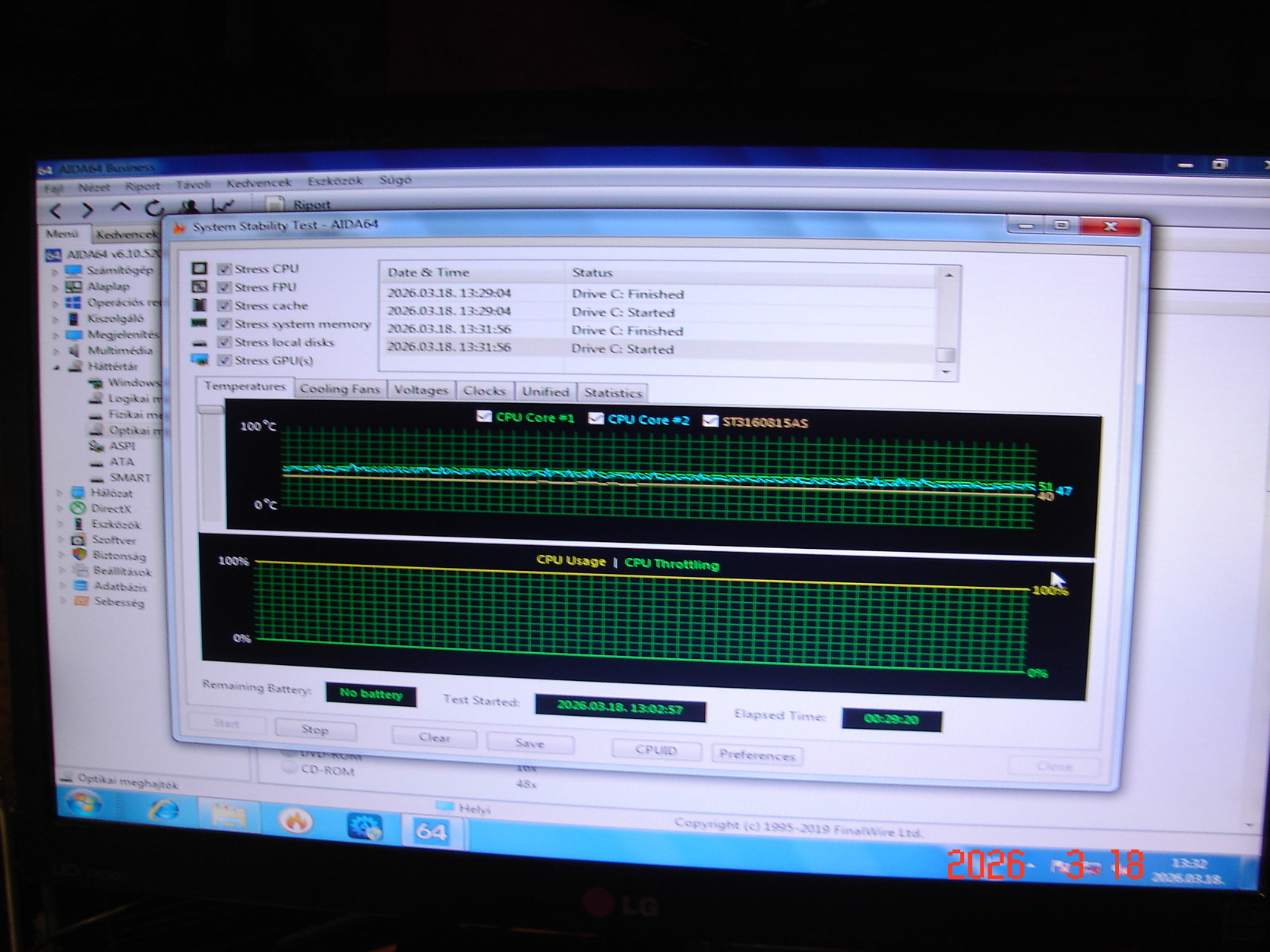The image size is (1270, 952).
Task: Click the Stress cache icon
Action: point(199,305)
